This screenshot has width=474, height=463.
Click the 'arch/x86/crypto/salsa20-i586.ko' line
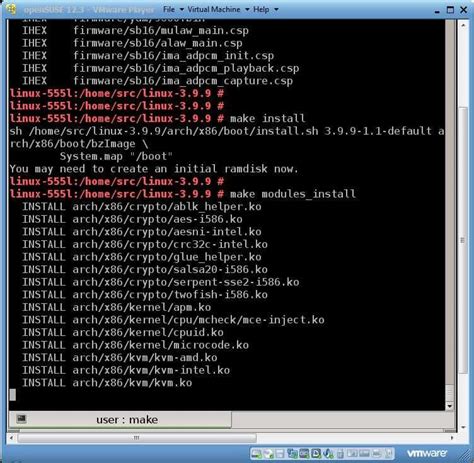pos(170,269)
